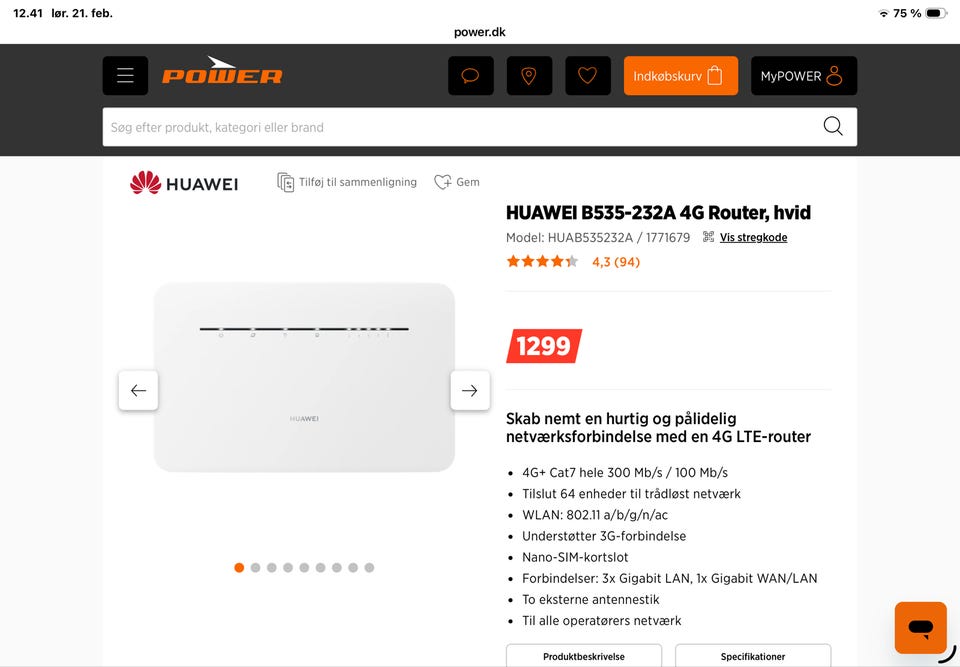Click the search magnifier icon
This screenshot has height=667, width=960.
pos(833,126)
